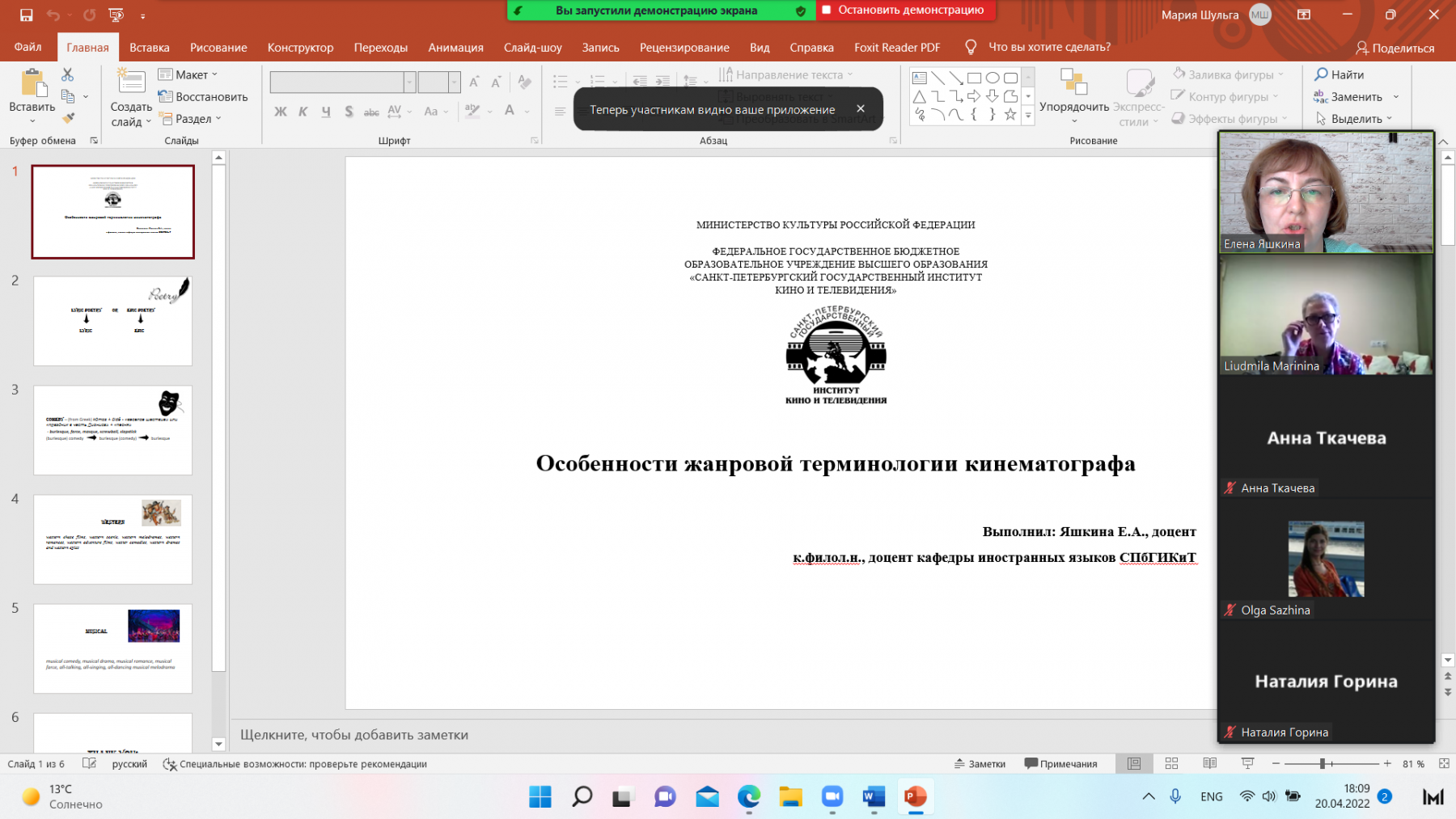Switch to Вставка tab
The width and height of the screenshot is (1456, 819).
[x=150, y=47]
